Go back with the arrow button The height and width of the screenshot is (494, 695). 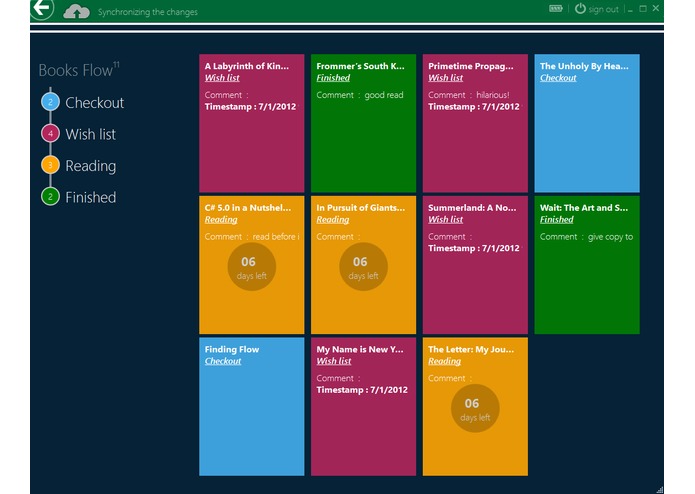coord(42,8)
